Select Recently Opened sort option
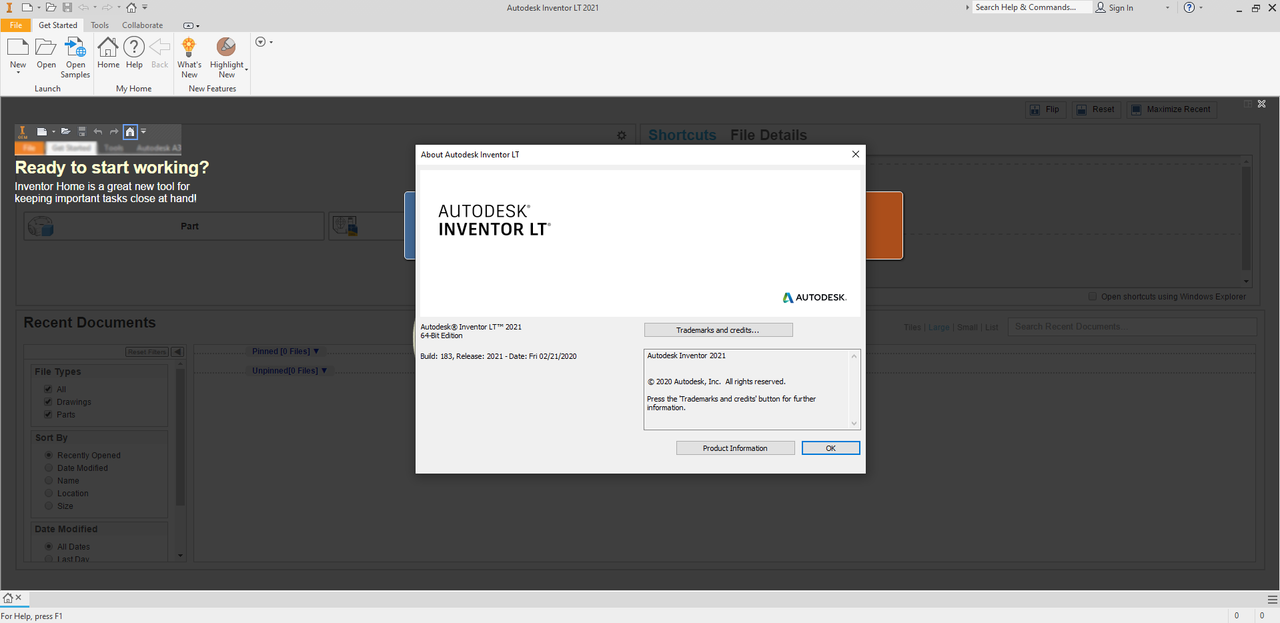The image size is (1280, 623). [48, 455]
